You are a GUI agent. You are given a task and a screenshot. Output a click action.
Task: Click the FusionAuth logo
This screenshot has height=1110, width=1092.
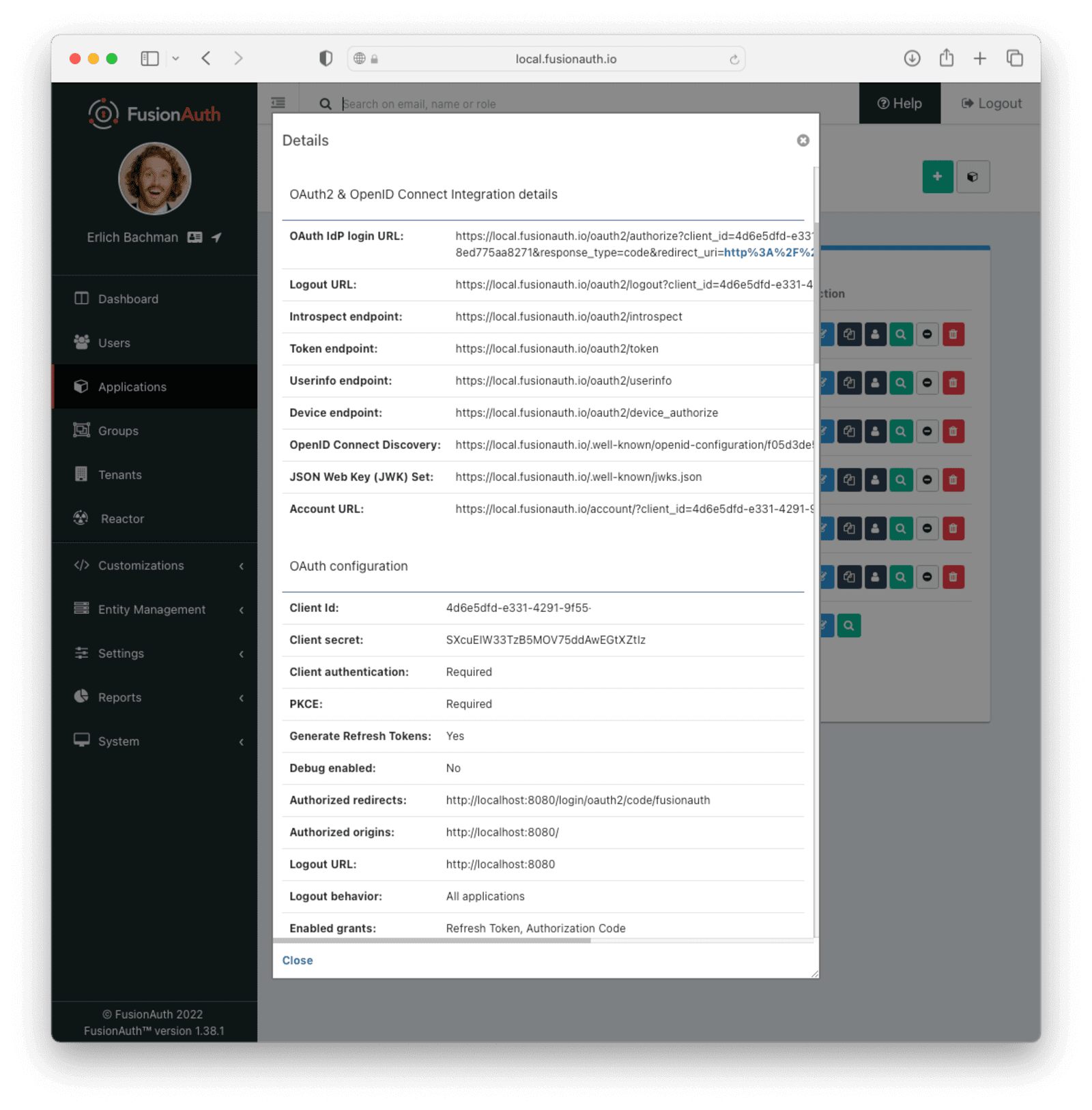click(155, 114)
